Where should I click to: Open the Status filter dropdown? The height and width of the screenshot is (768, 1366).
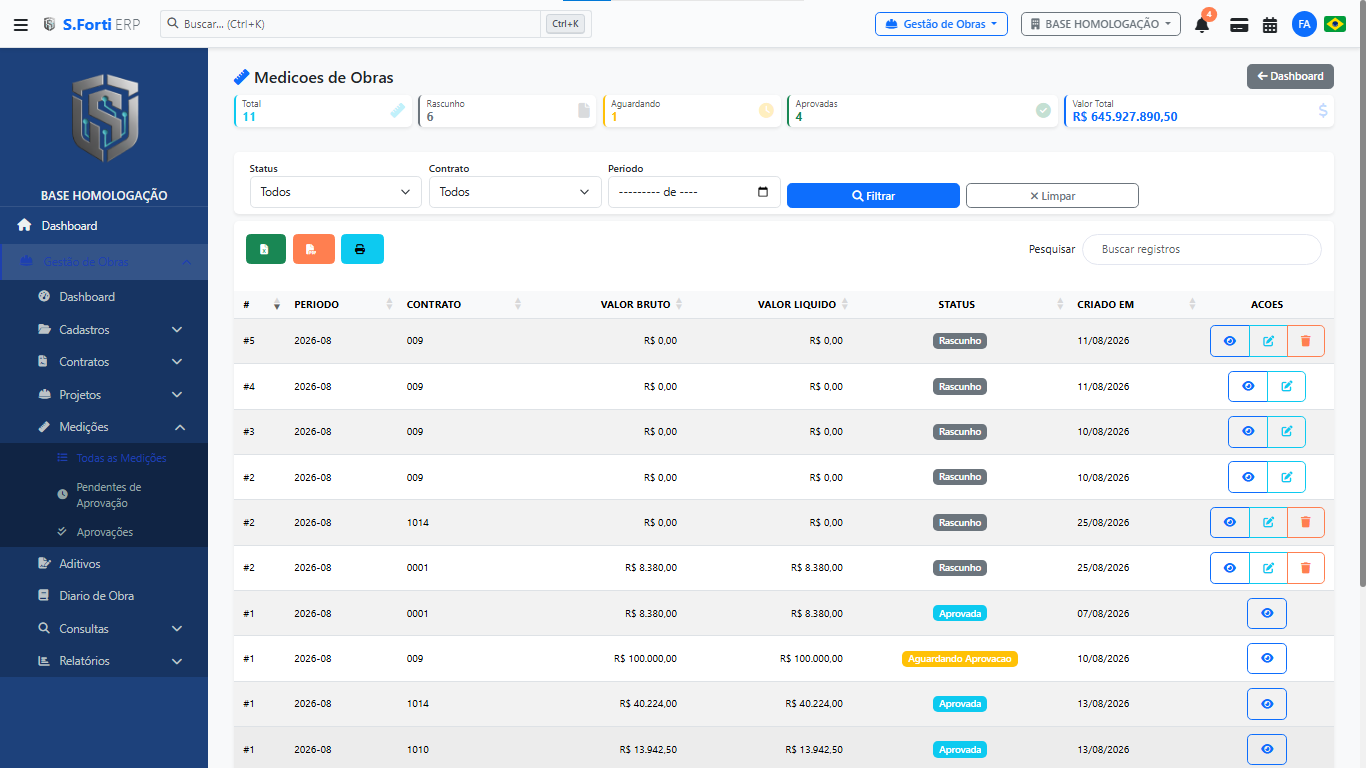pyautogui.click(x=335, y=192)
